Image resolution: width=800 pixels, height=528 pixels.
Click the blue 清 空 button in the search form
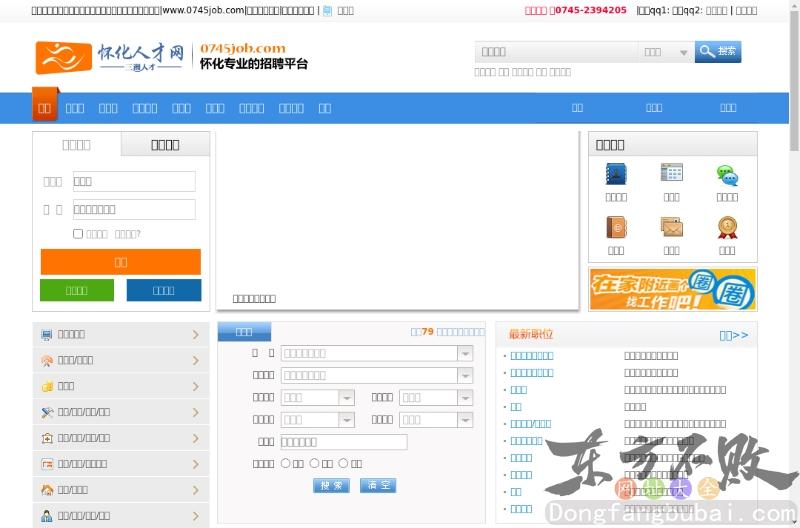tap(378, 486)
